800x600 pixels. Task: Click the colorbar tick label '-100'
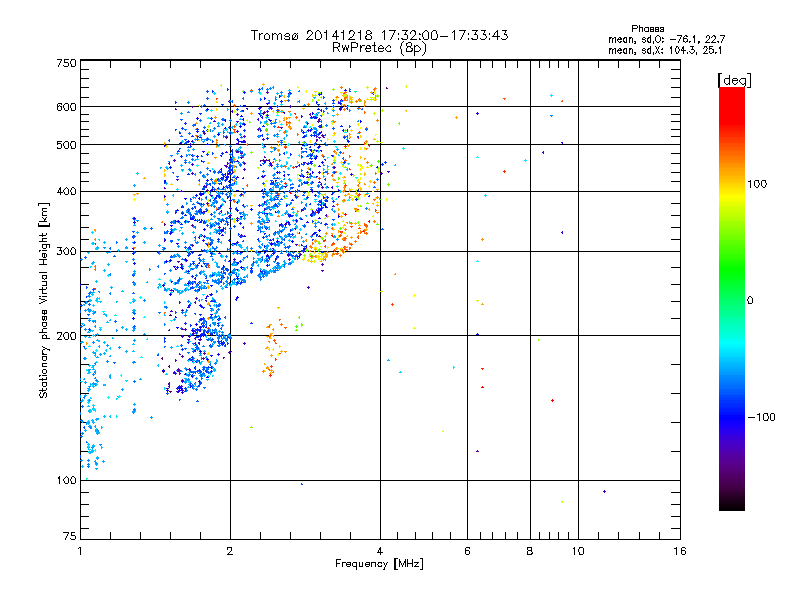(761, 417)
